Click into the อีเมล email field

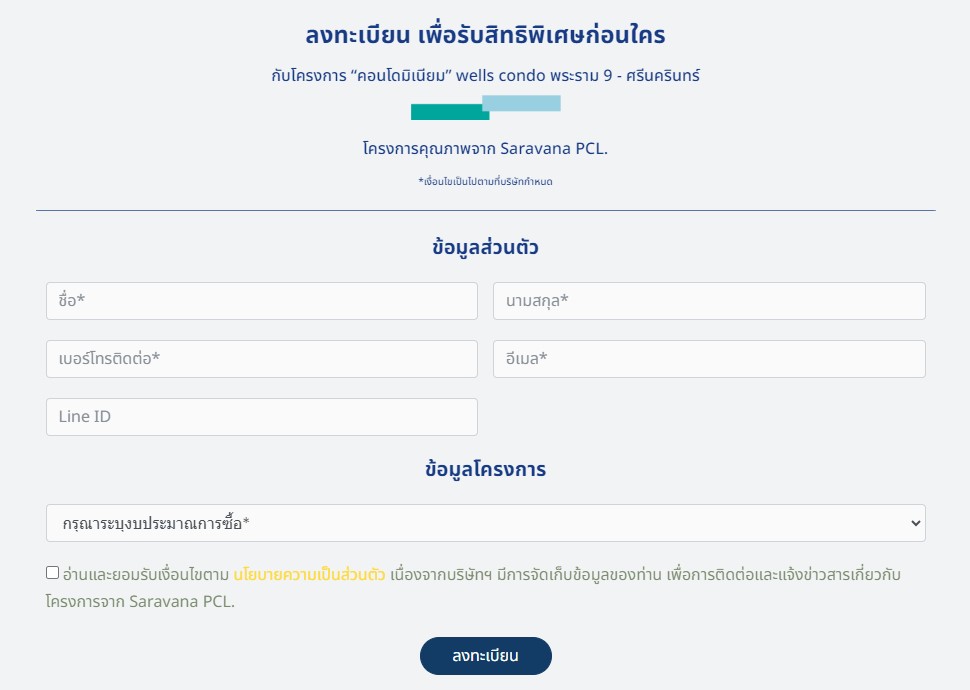click(709, 359)
